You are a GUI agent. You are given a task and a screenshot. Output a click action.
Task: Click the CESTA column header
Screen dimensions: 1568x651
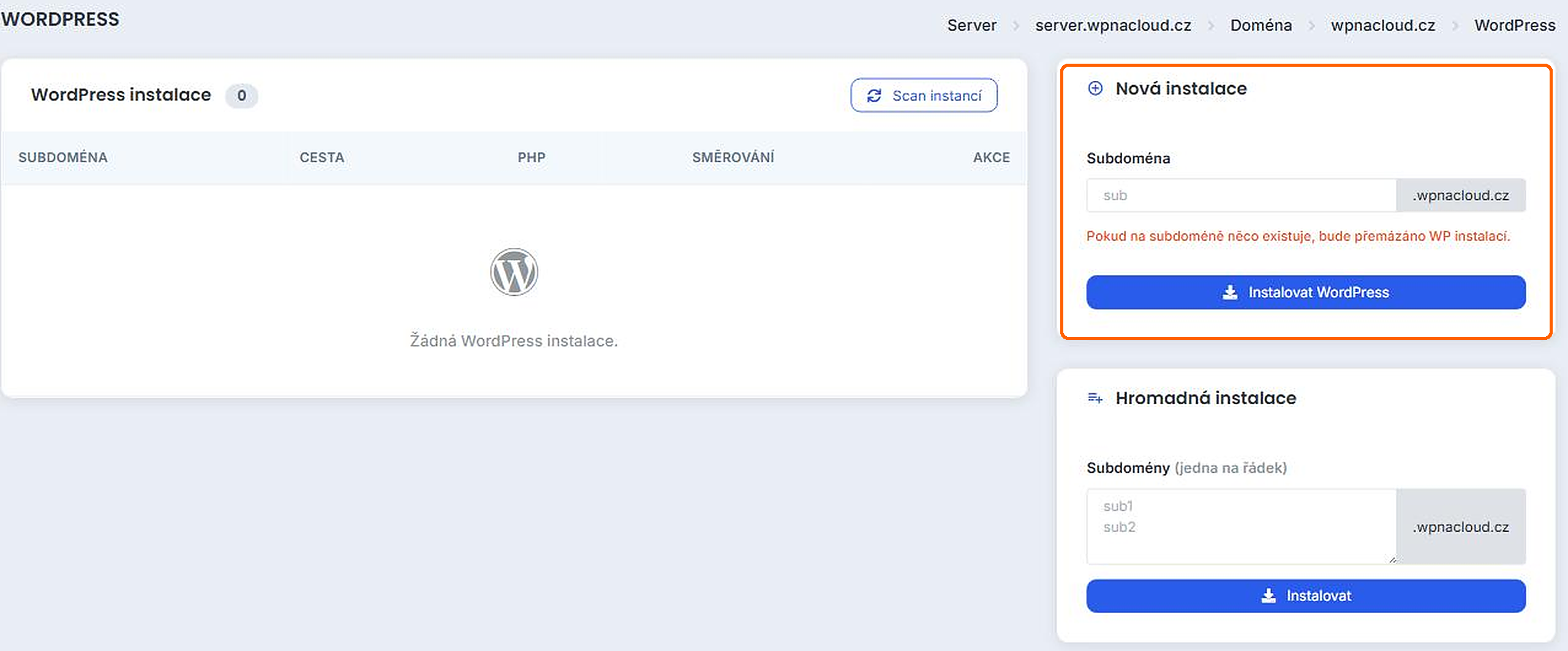pos(322,157)
